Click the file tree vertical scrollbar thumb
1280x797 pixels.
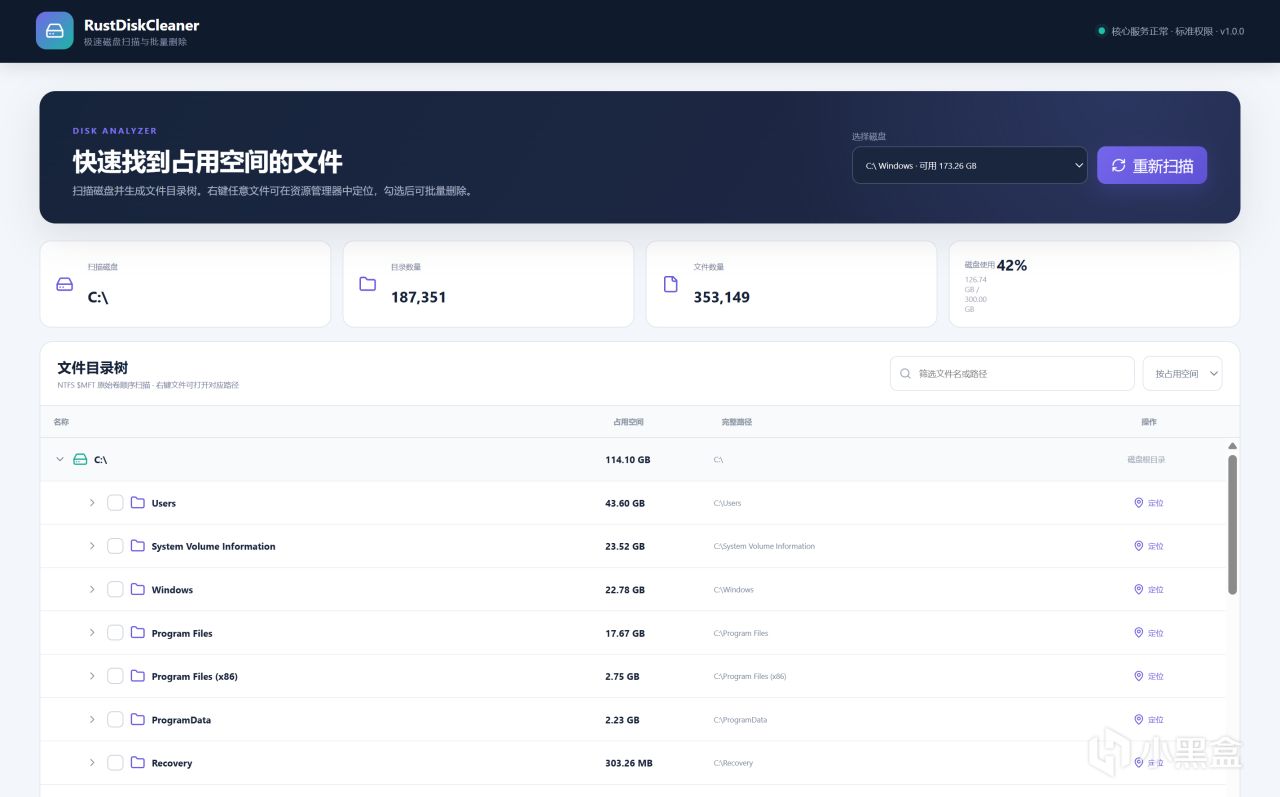pos(1232,525)
